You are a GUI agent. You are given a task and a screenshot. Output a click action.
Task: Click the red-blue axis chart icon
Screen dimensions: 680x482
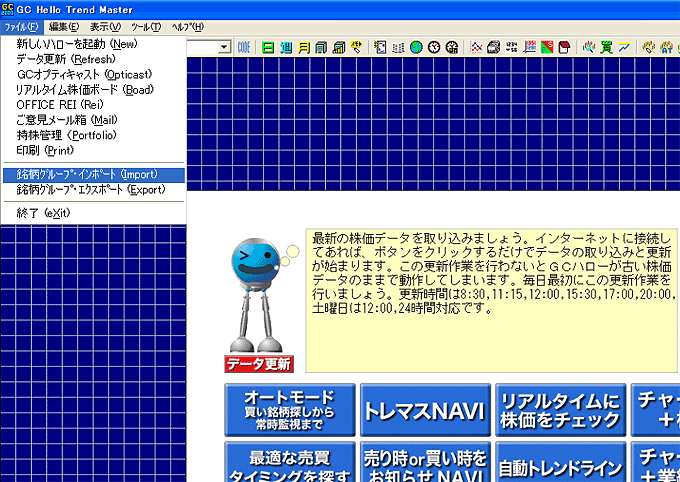(x=529, y=47)
